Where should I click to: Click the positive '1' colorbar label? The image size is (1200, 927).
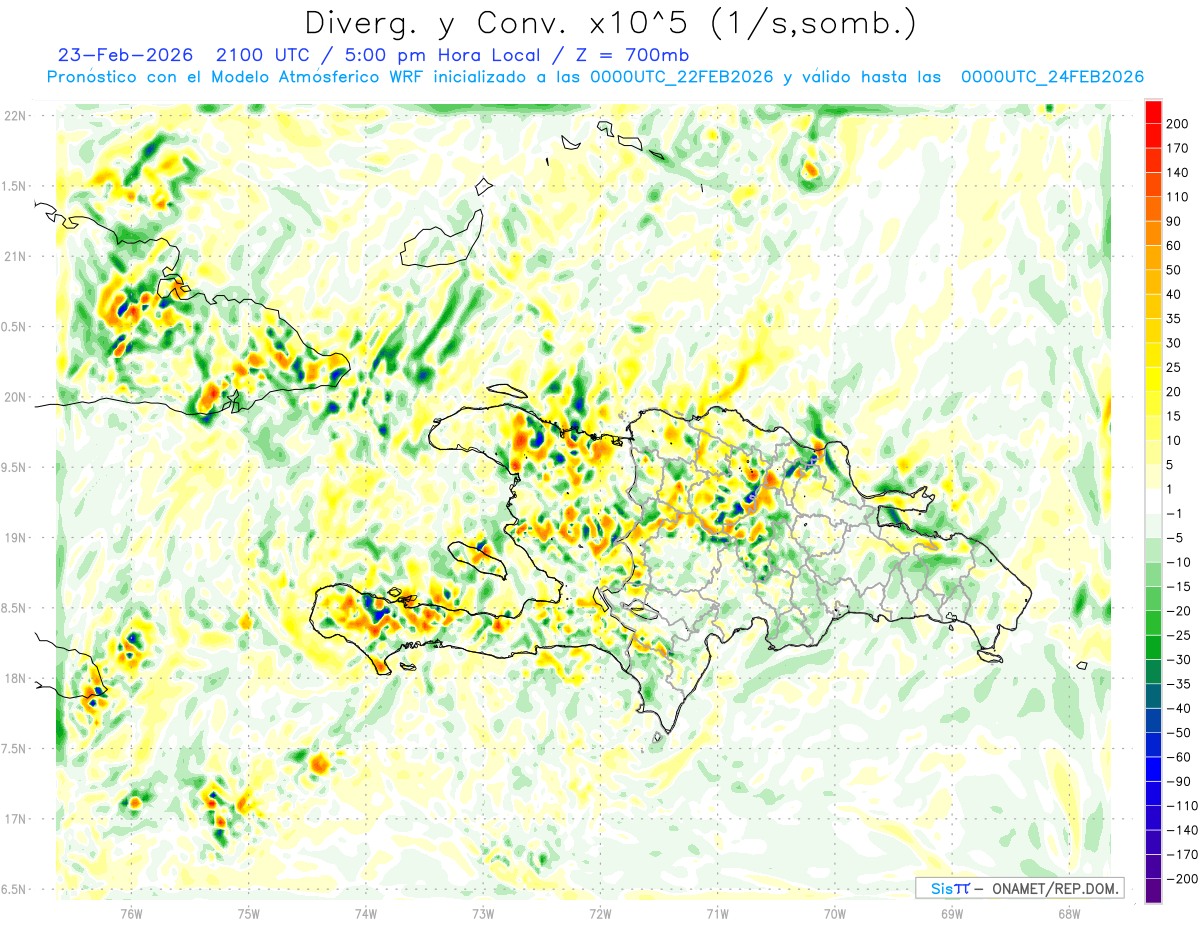[x=1171, y=489]
